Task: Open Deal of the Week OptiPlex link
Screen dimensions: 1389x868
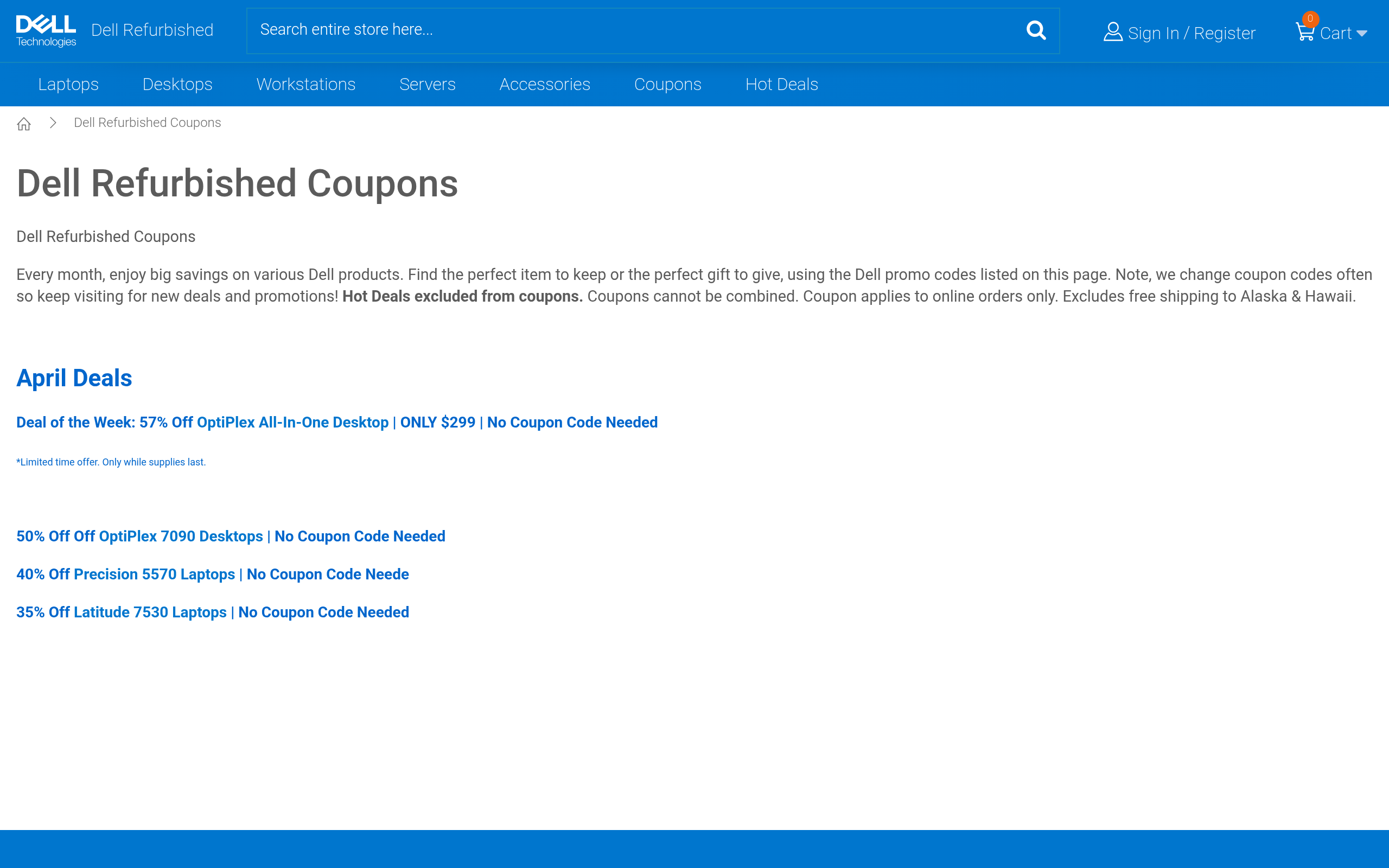Action: tap(337, 423)
